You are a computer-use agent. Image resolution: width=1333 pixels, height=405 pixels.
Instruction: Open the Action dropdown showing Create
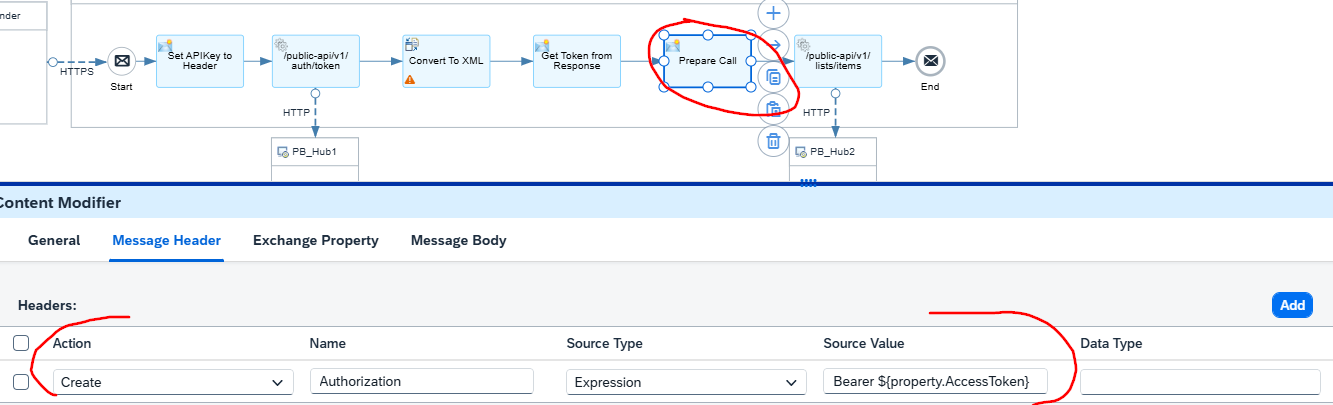click(x=173, y=382)
